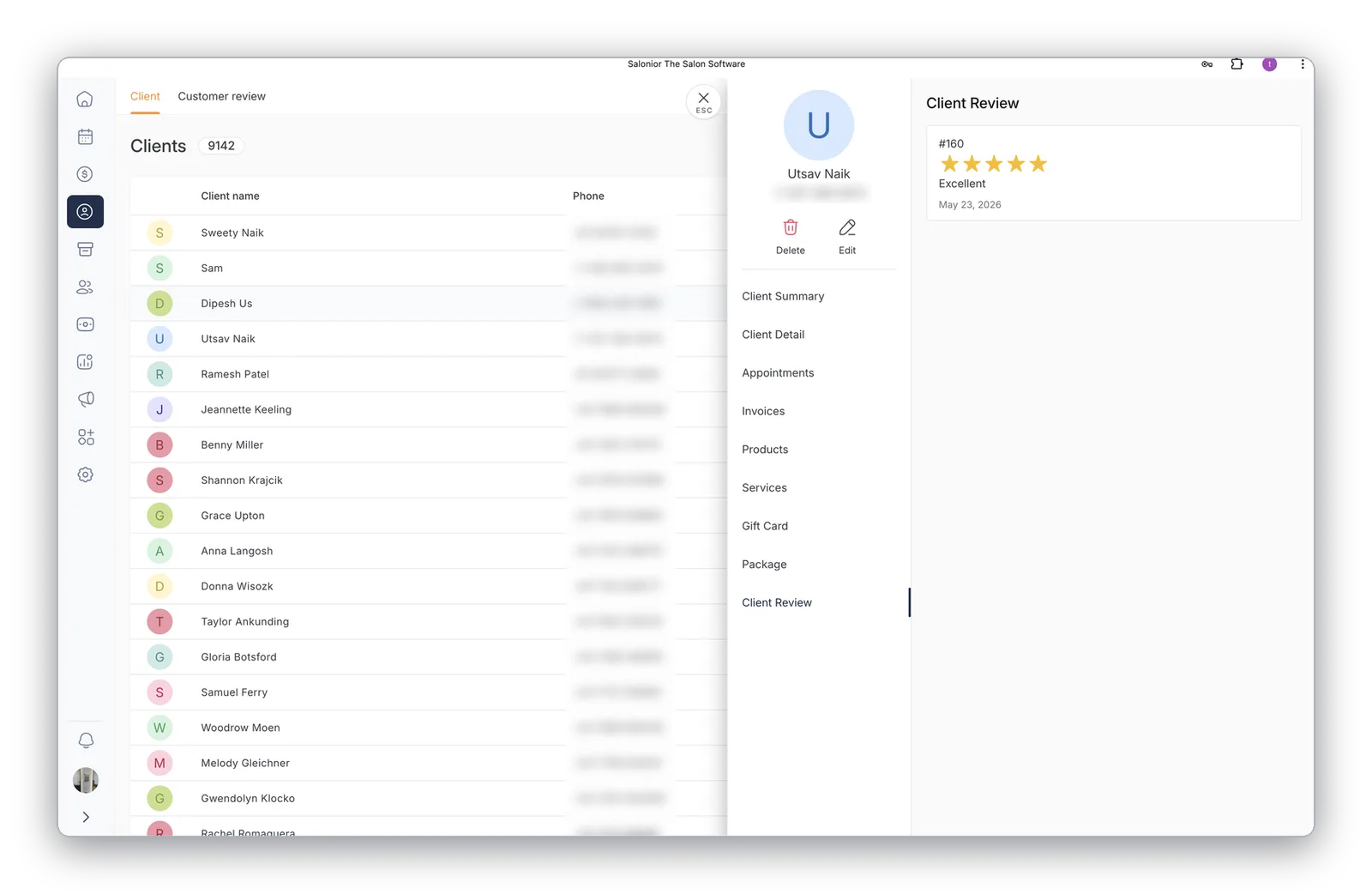Open the Calendar icon in sidebar
The image size is (1372, 894).
(x=85, y=137)
